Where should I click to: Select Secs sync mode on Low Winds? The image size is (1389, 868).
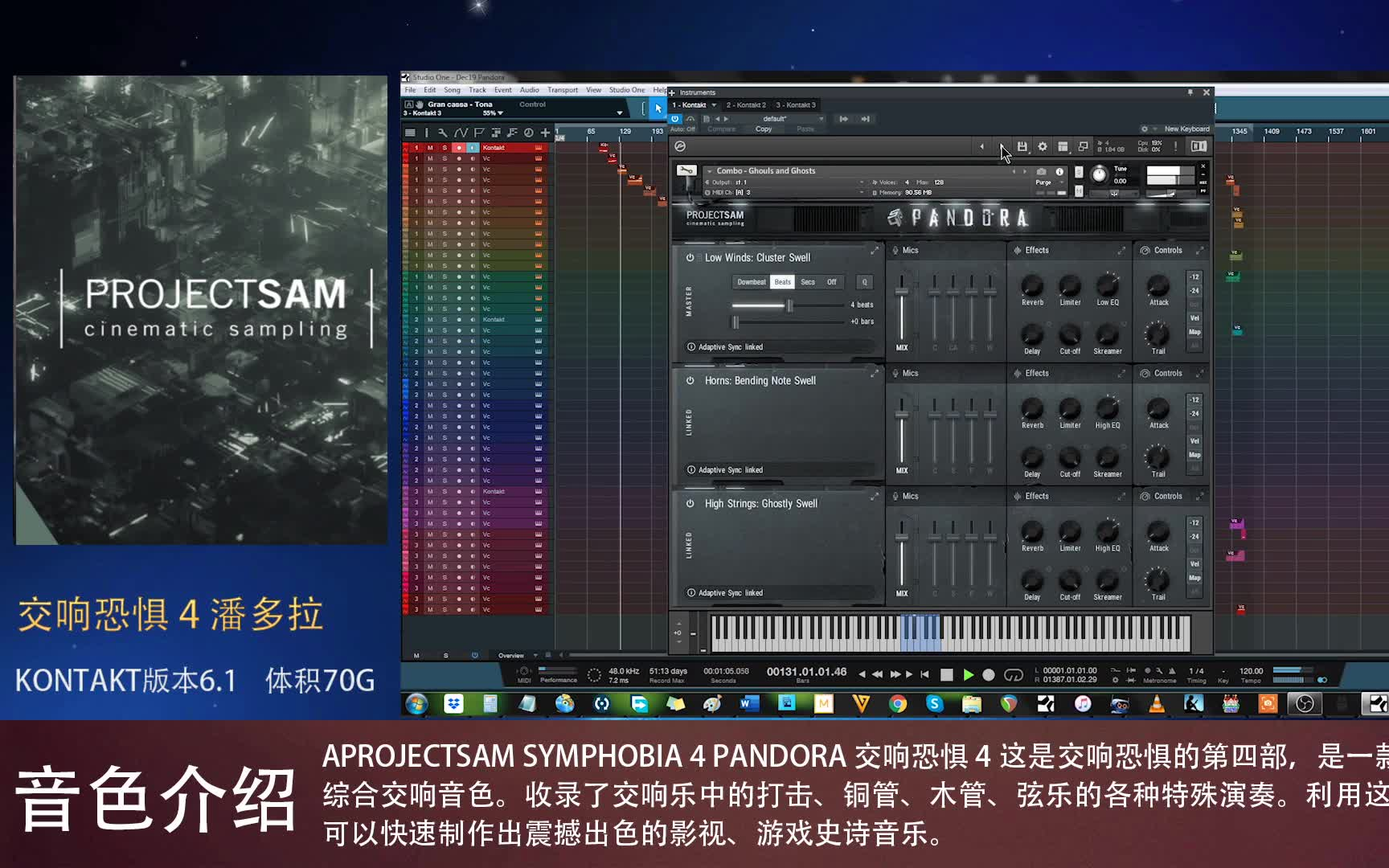click(x=806, y=282)
